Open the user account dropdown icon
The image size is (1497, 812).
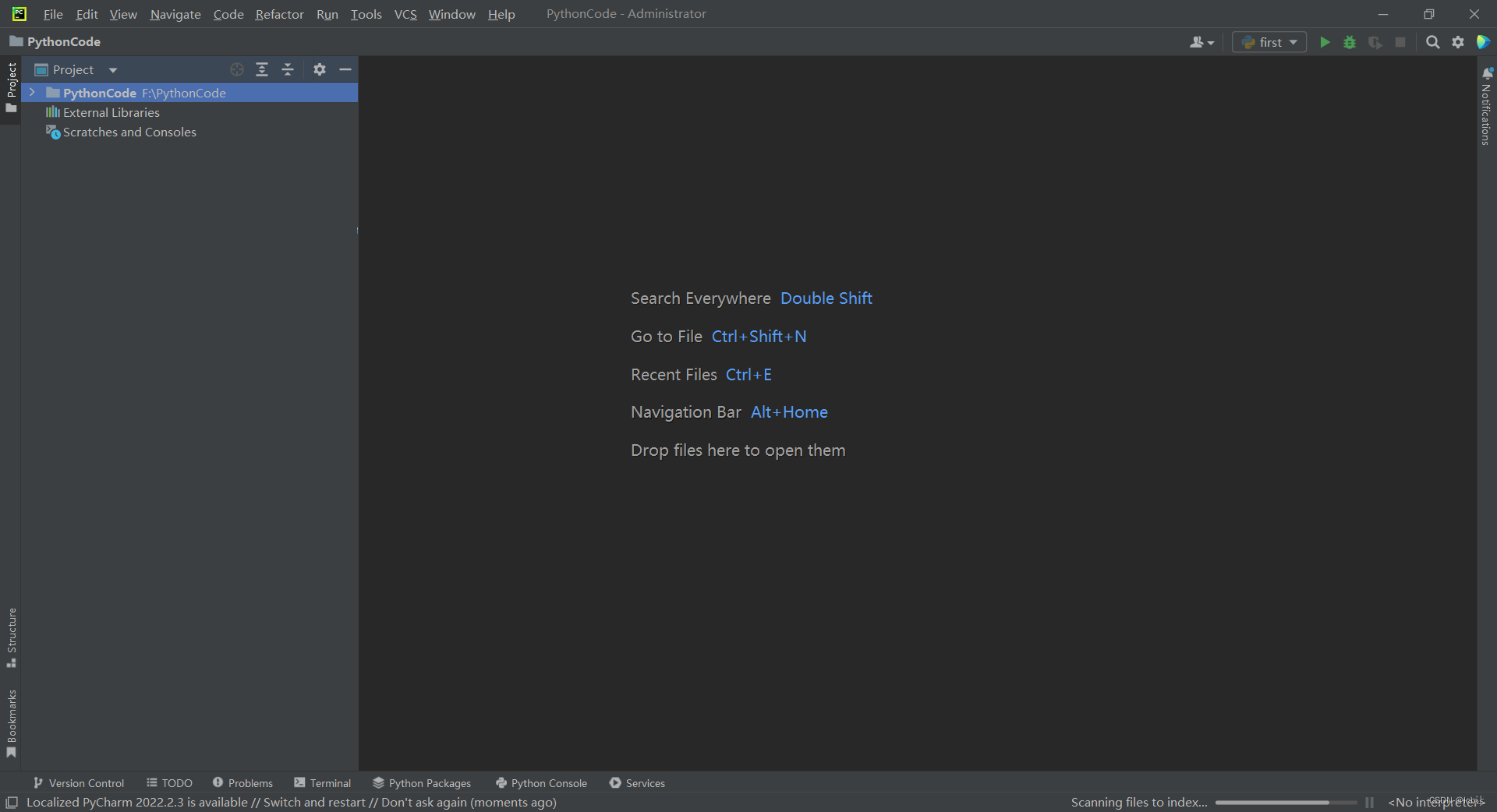pos(1201,42)
